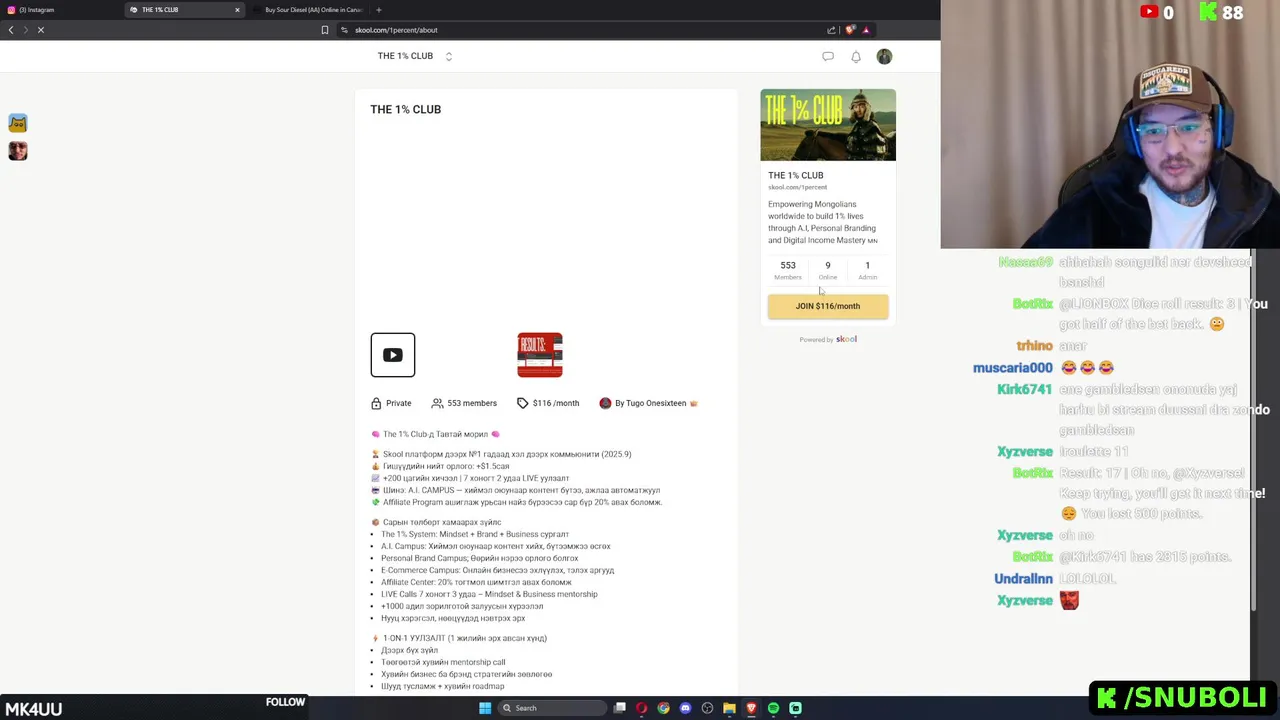Click THE 1% CLUB card title
This screenshot has height=720, width=1280.
point(796,175)
